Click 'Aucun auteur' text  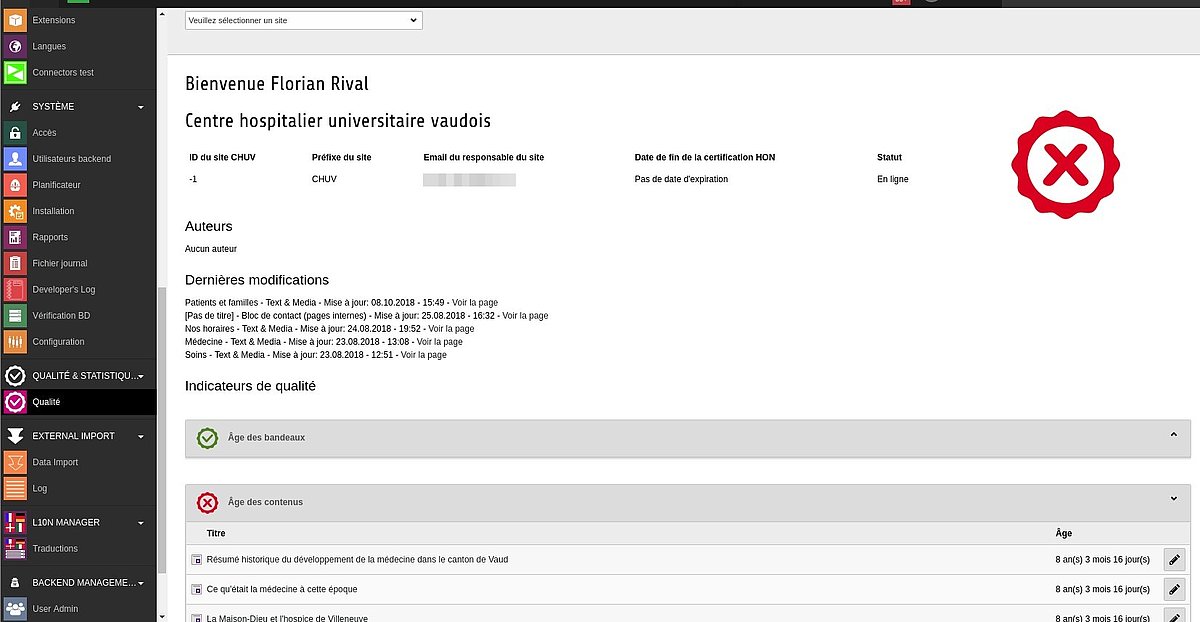coord(211,248)
